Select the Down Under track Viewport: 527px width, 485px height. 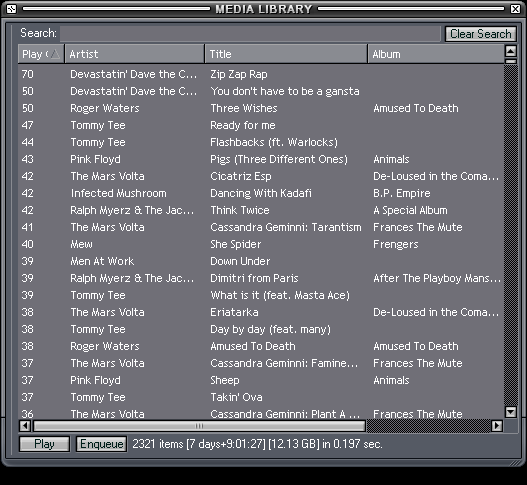pyautogui.click(x=240, y=261)
